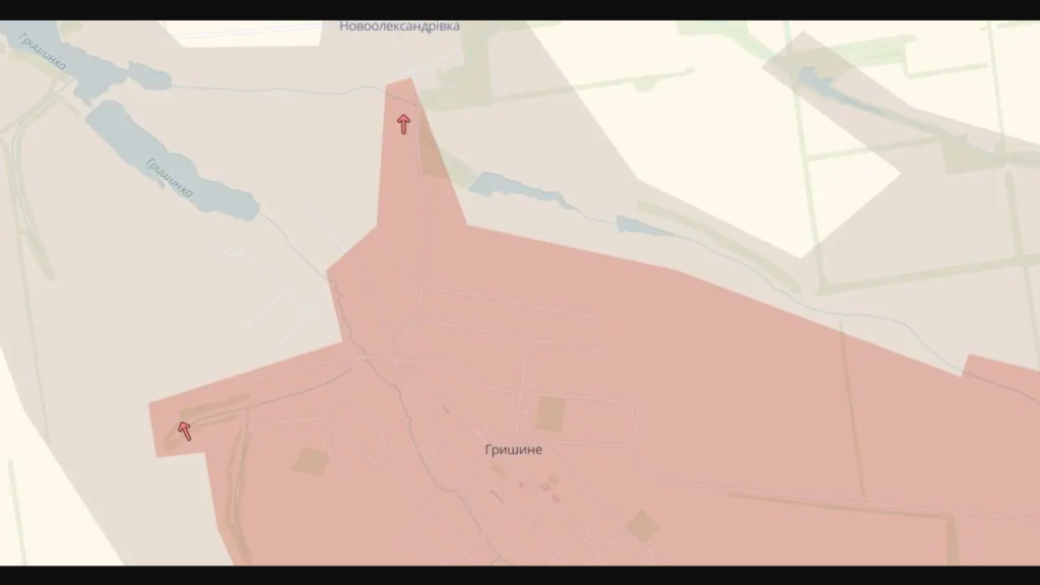Select the Новоолександрівка place label
The height and width of the screenshot is (585, 1040).
[x=399, y=27]
